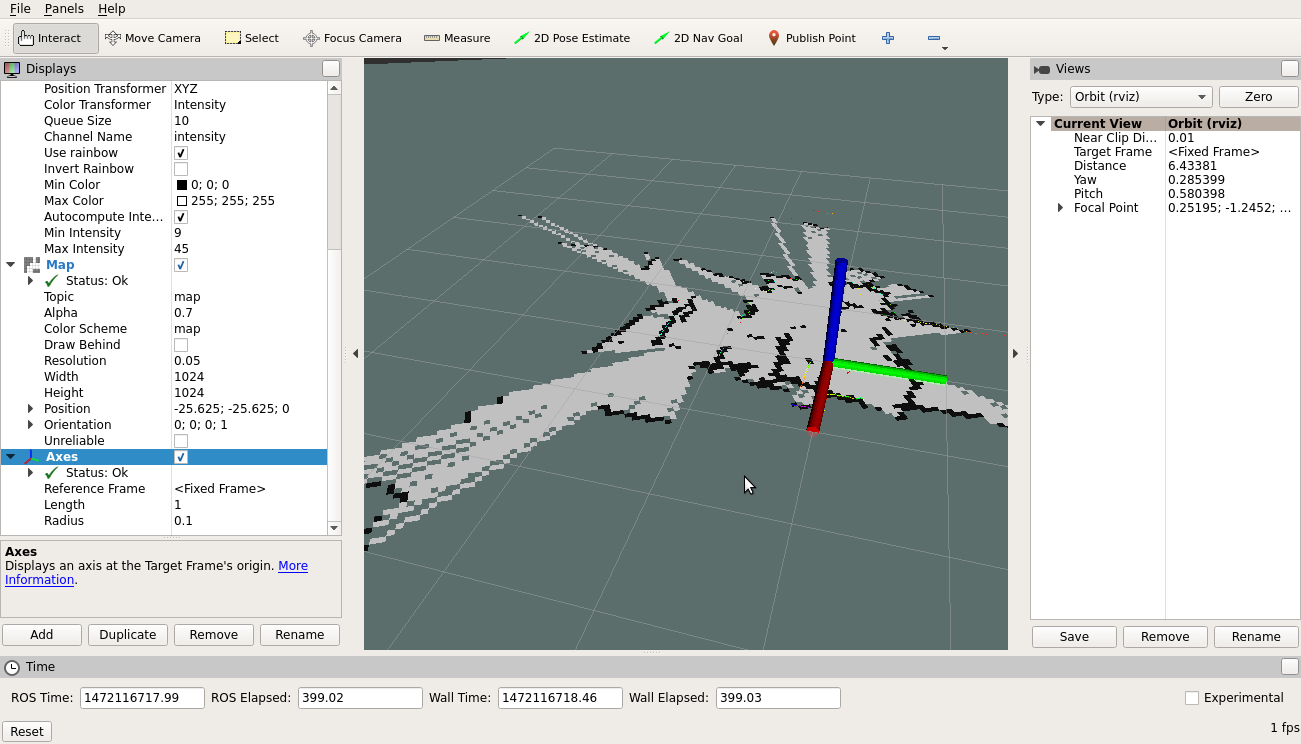Close the Time panel with its corner button
This screenshot has height=744, width=1301.
[1290, 667]
